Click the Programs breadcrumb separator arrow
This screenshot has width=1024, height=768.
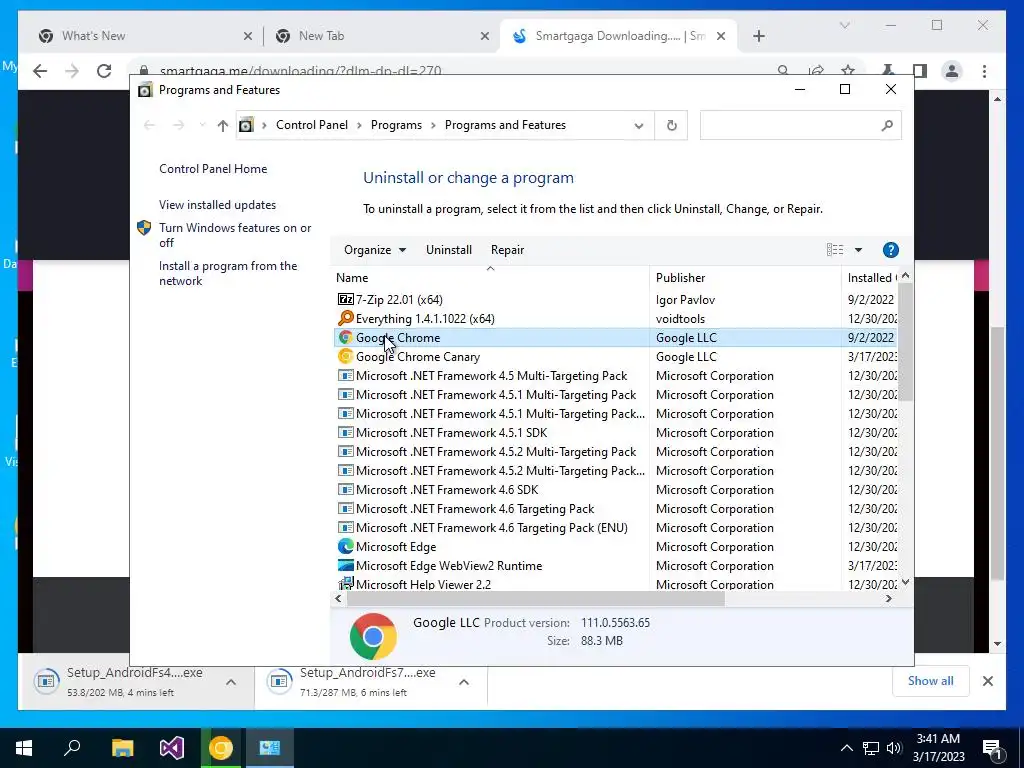tap(434, 125)
